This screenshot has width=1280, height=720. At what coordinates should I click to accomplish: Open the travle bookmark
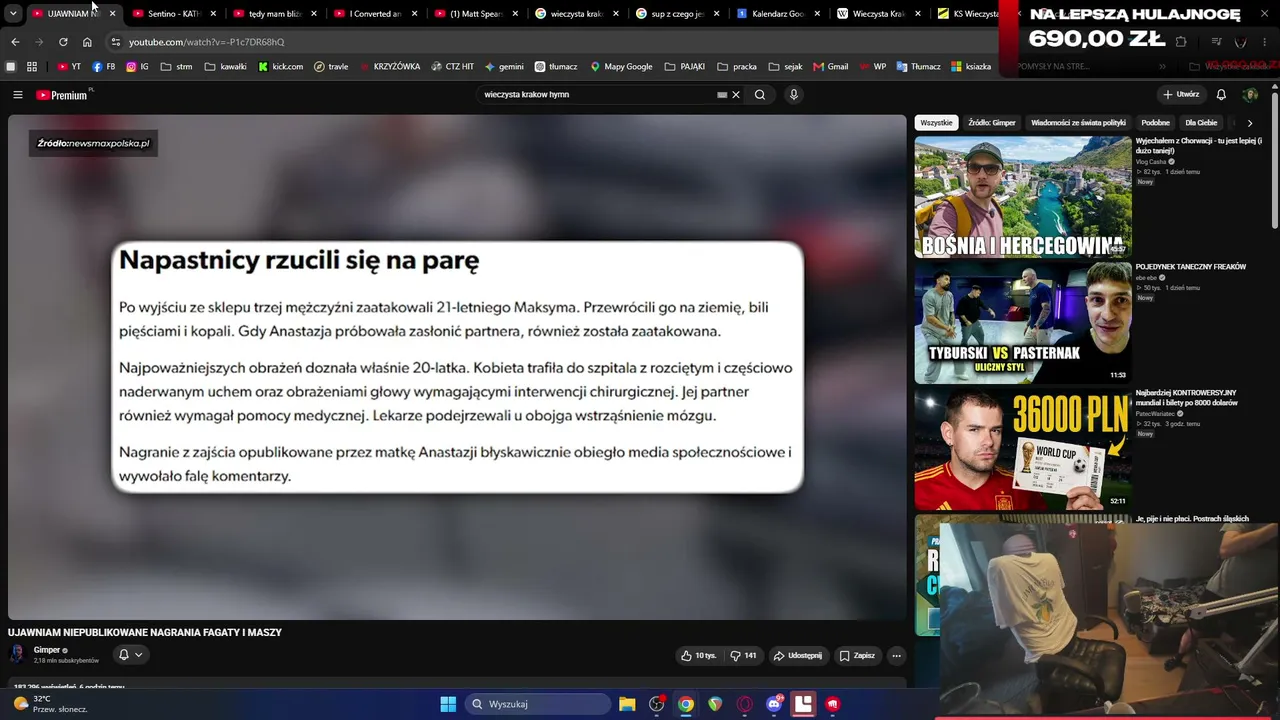331,67
